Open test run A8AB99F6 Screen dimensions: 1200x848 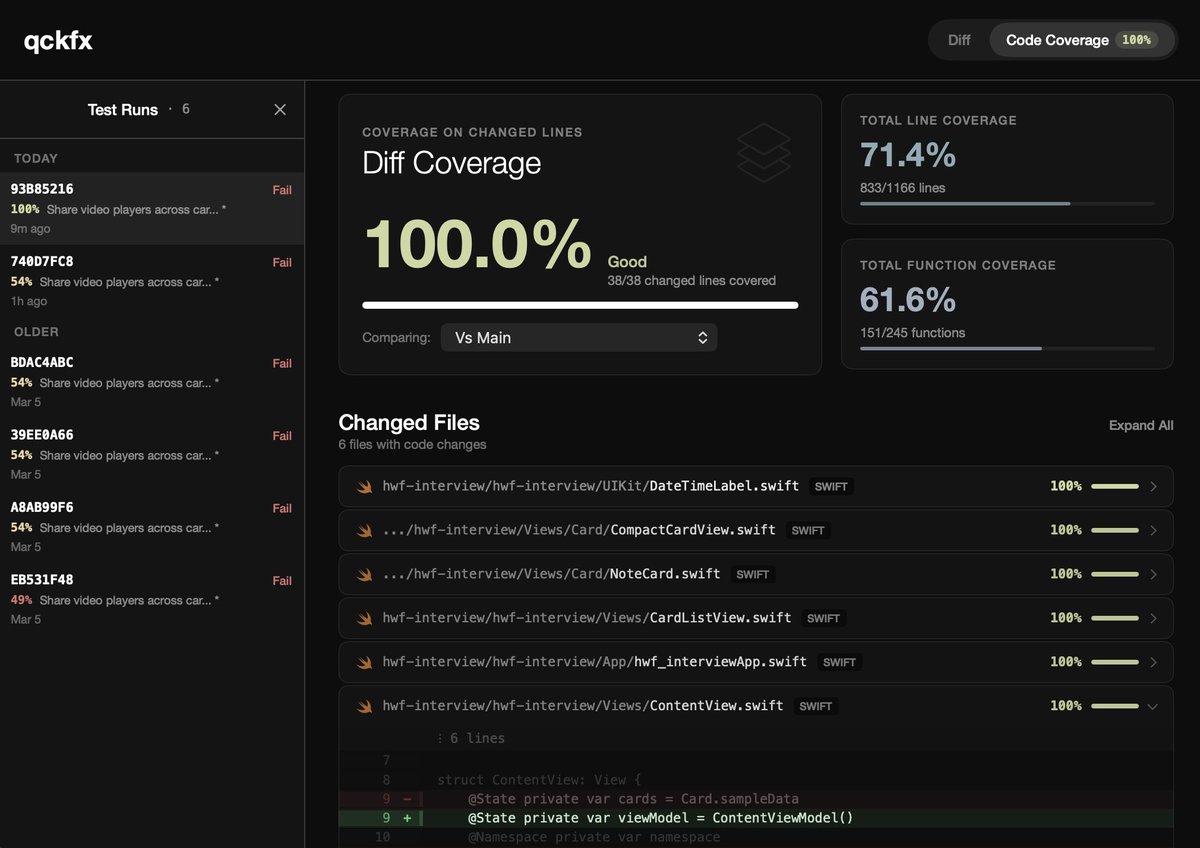(152, 527)
